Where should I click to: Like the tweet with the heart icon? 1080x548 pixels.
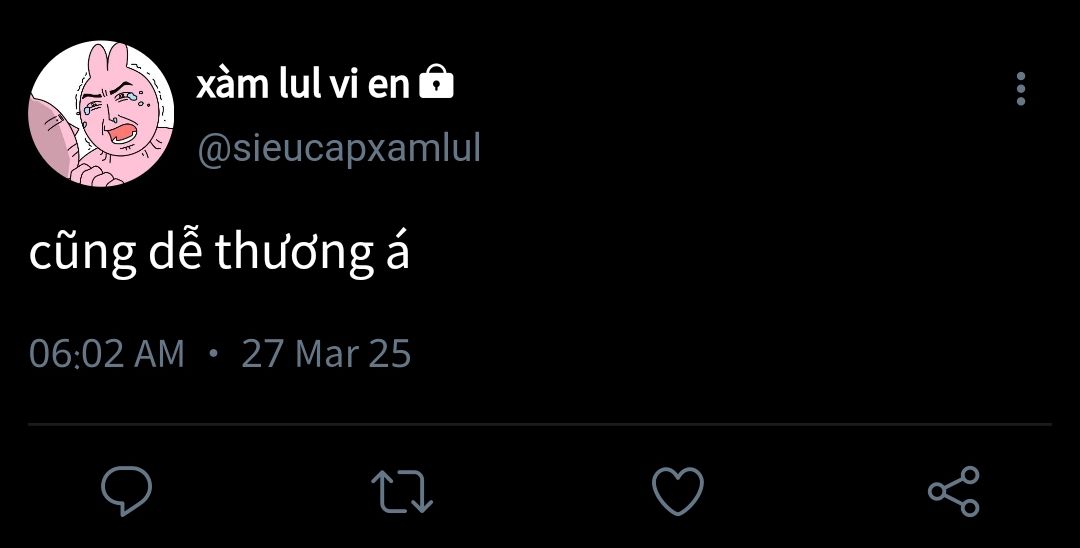click(x=678, y=491)
